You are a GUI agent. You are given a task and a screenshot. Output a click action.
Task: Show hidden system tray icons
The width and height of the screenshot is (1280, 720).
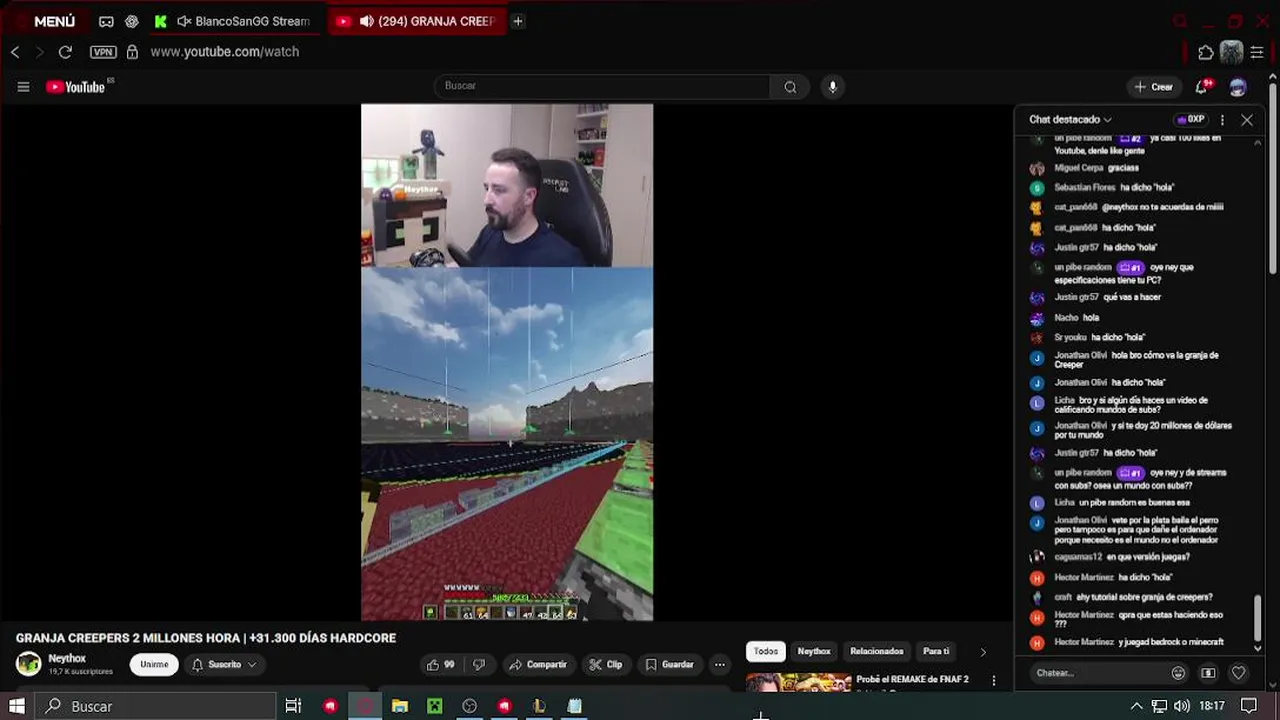(1136, 706)
